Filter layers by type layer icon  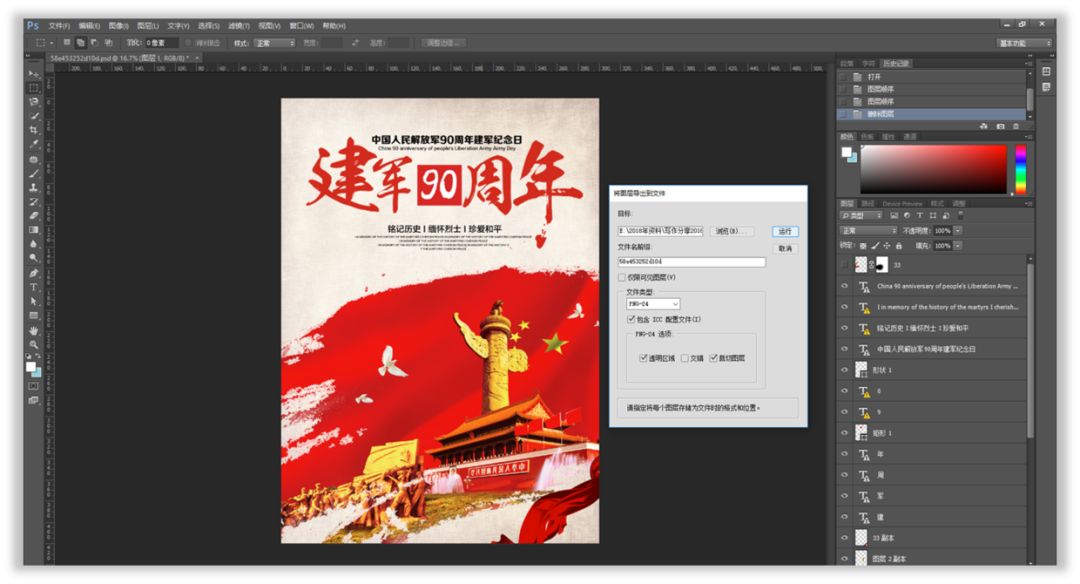(919, 216)
